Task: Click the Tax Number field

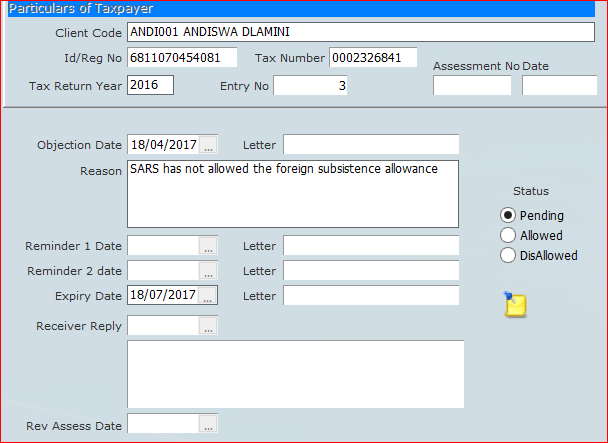Action: point(372,57)
